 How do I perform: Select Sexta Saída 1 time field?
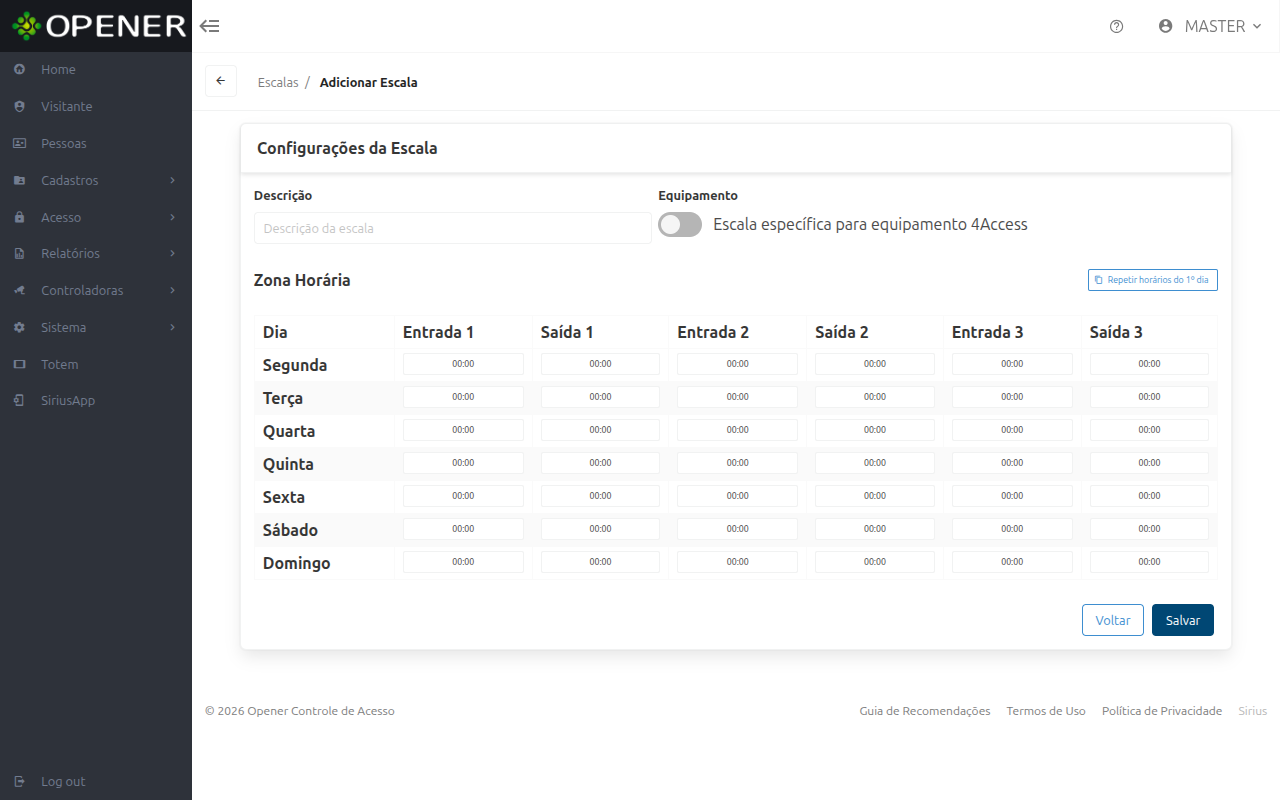pyautogui.click(x=600, y=496)
